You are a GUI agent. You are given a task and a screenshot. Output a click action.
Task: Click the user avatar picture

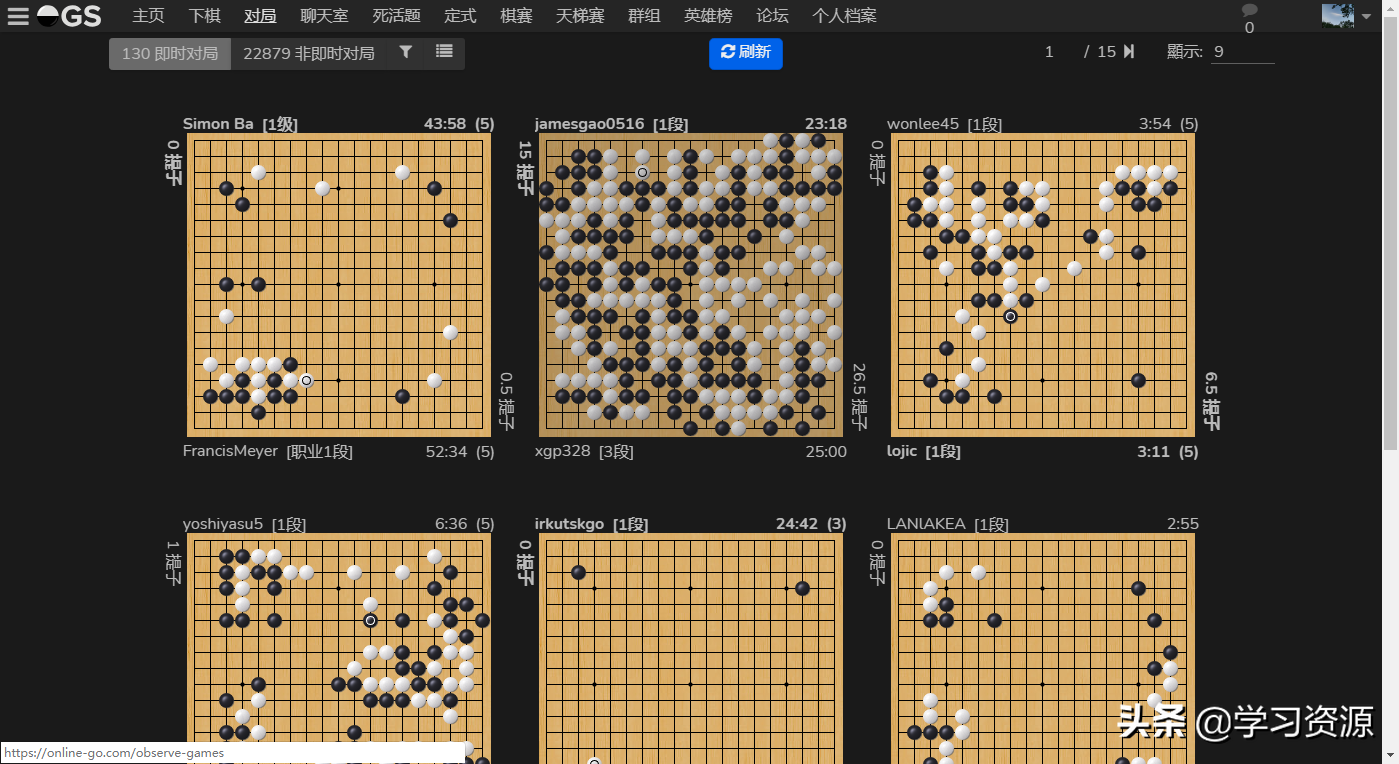(x=1338, y=15)
